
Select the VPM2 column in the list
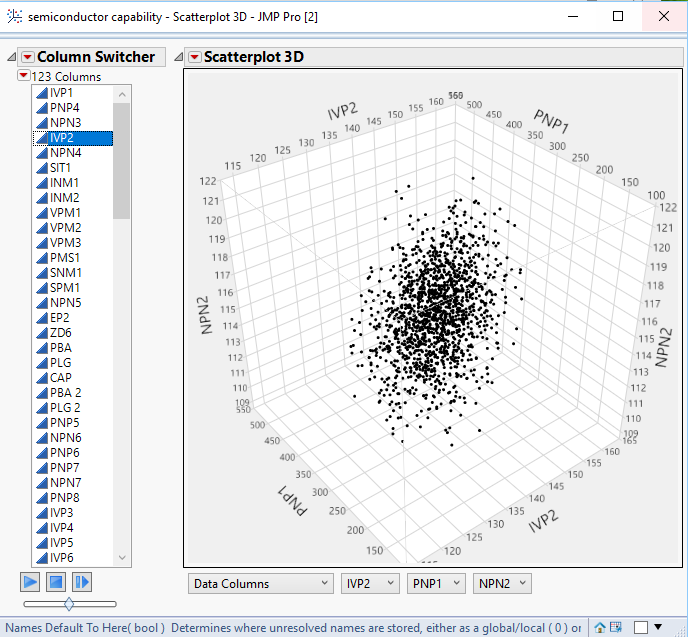pyautogui.click(x=65, y=228)
